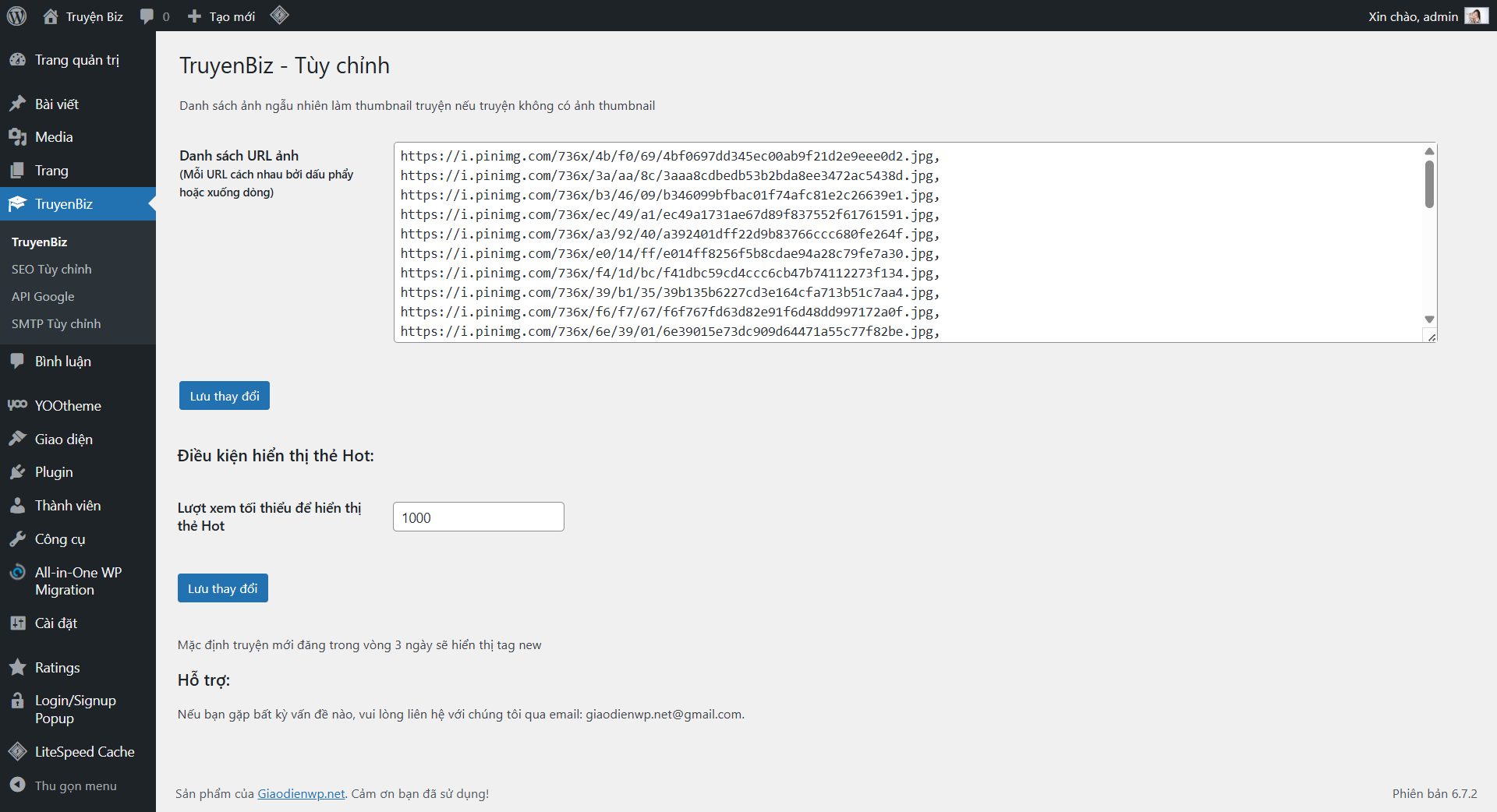Open the Trang quản trị menu item
Viewport: 1497px width, 812px height.
(x=78, y=60)
